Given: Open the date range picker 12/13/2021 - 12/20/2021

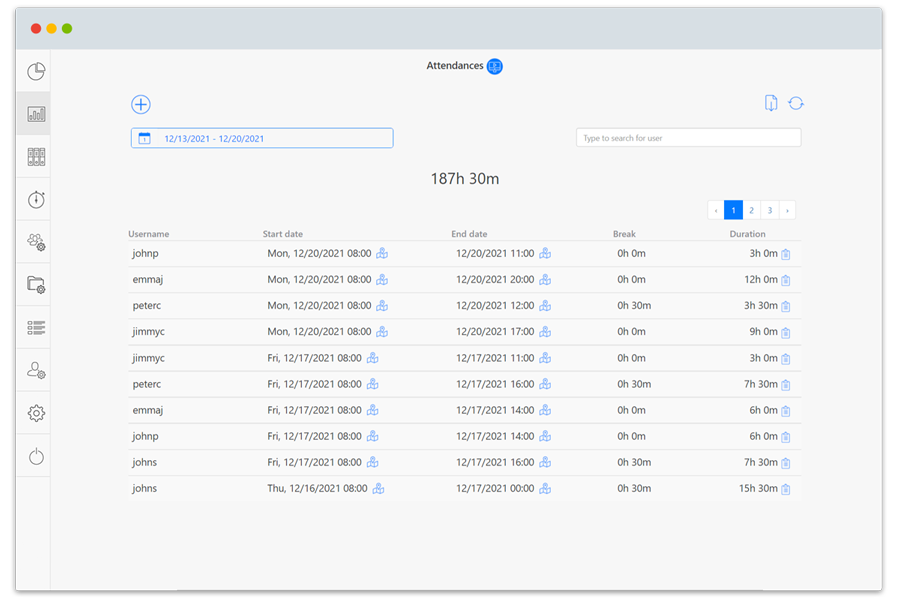Looking at the screenshot, I should click(262, 139).
